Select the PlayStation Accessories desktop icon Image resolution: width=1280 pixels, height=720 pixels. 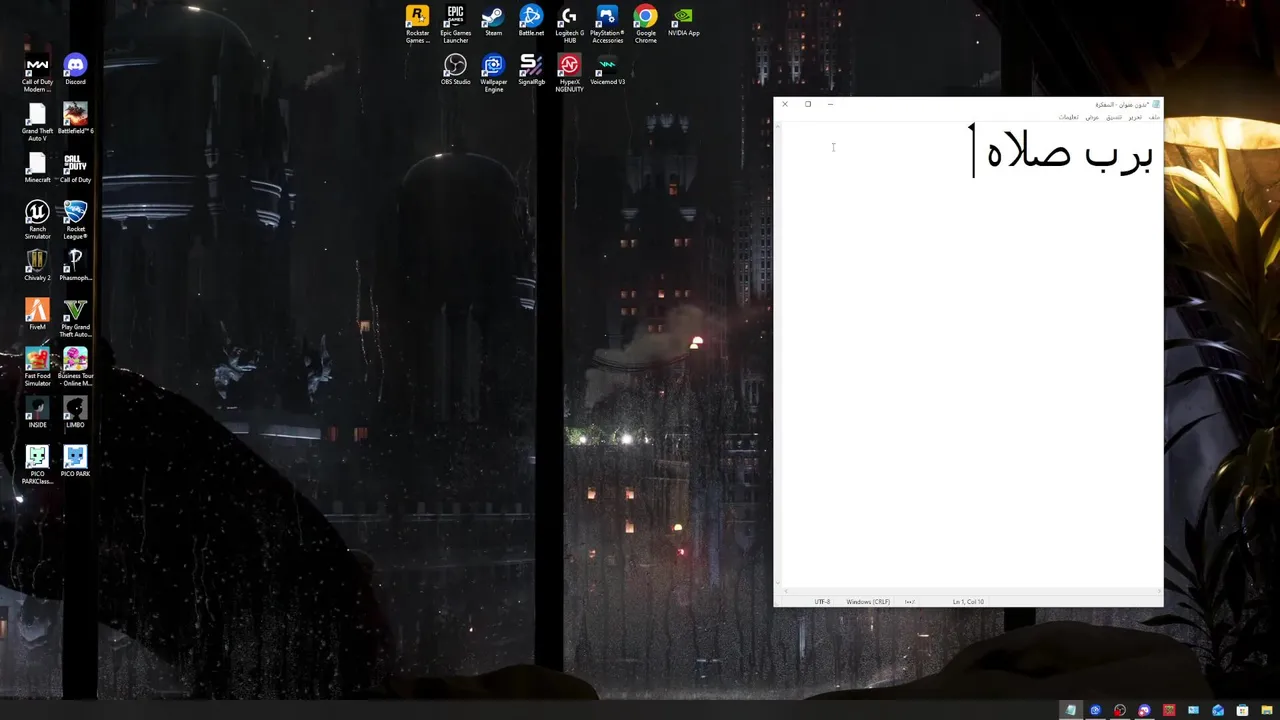coord(607,24)
